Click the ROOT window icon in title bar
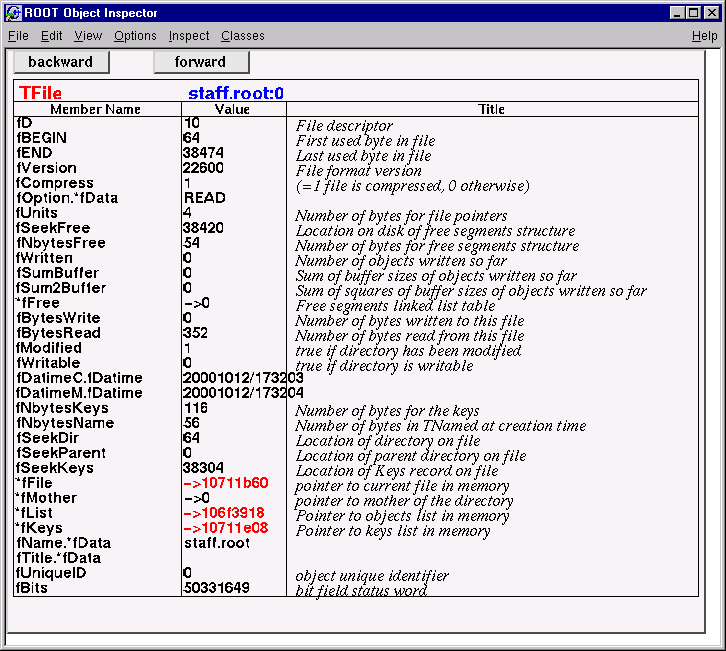The width and height of the screenshot is (726, 651). 12,12
